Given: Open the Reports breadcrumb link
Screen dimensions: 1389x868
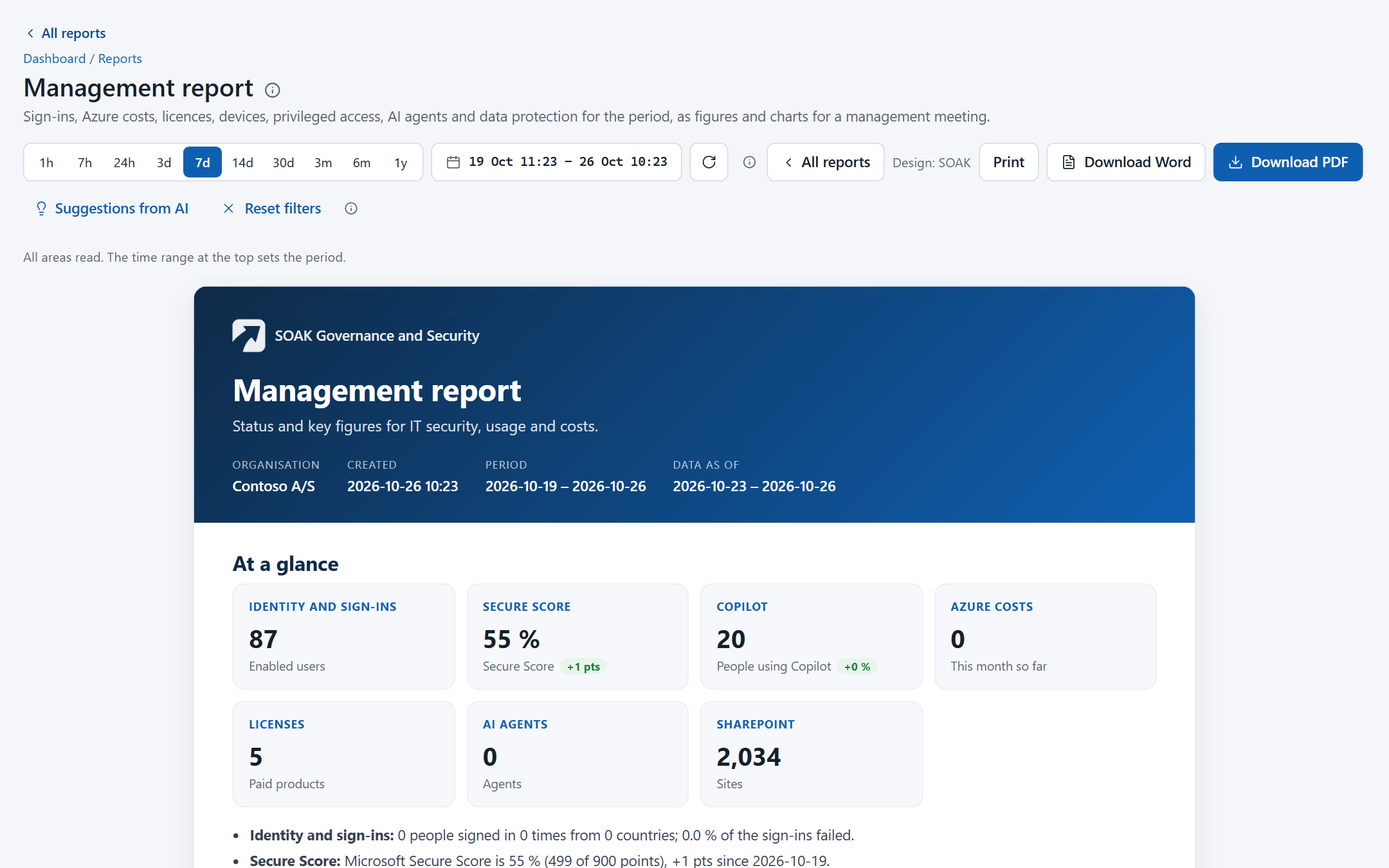Looking at the screenshot, I should coord(120,59).
